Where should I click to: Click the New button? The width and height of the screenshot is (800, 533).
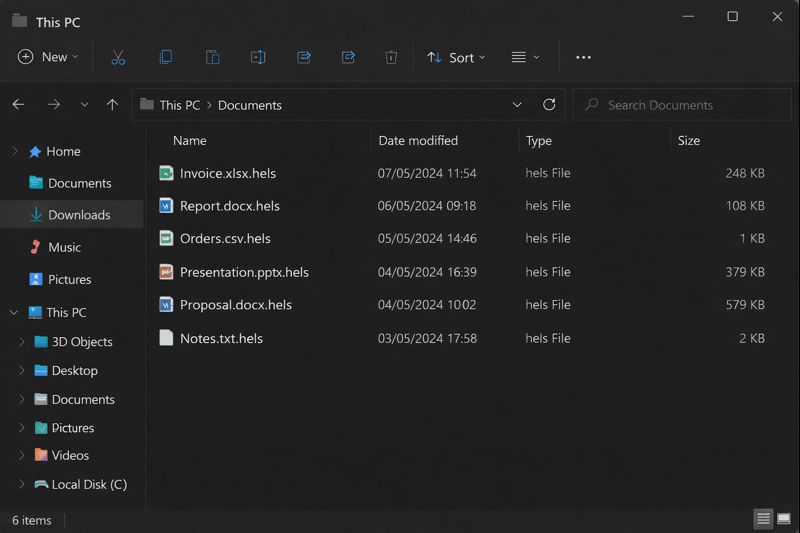(47, 57)
